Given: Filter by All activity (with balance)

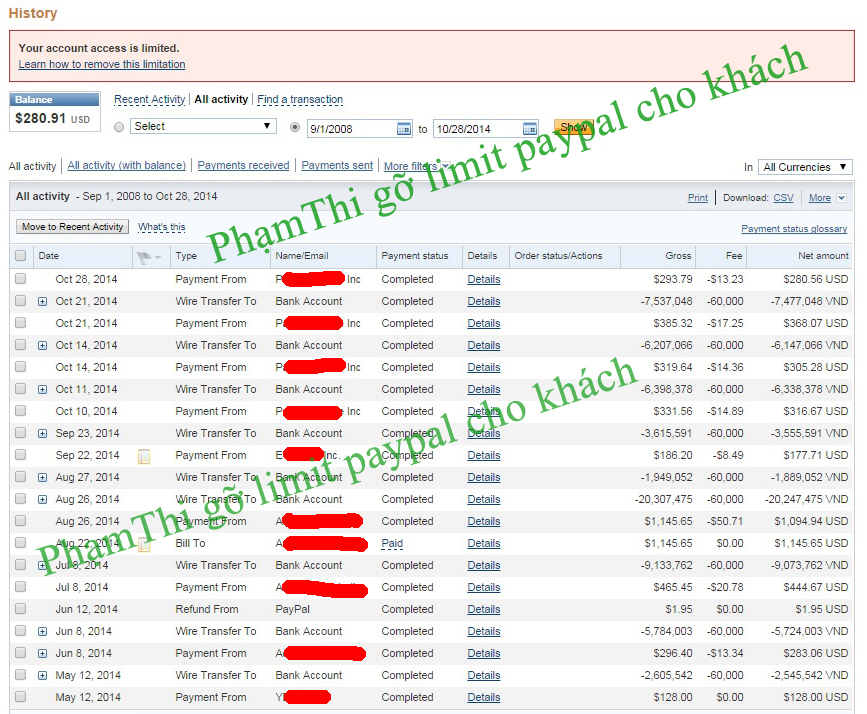Looking at the screenshot, I should click(127, 165).
